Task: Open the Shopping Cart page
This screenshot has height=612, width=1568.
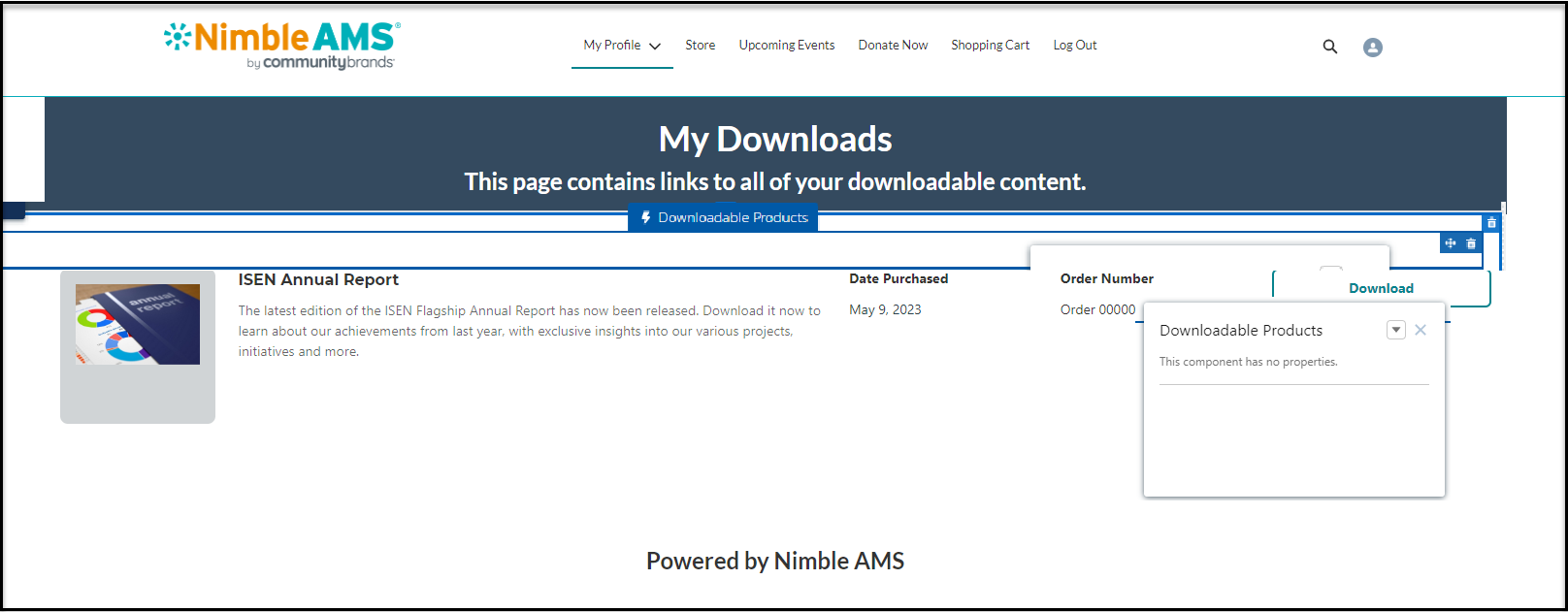Action: tap(990, 46)
